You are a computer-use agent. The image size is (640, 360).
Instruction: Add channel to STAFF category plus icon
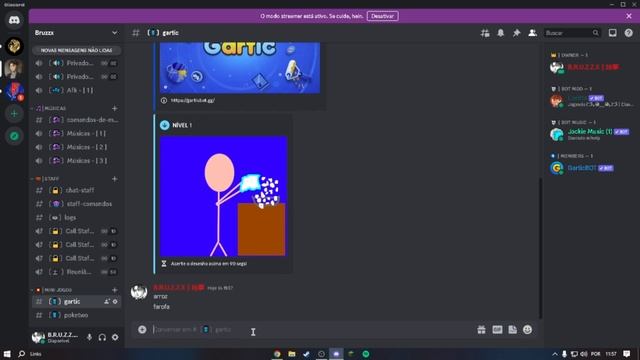pos(115,179)
